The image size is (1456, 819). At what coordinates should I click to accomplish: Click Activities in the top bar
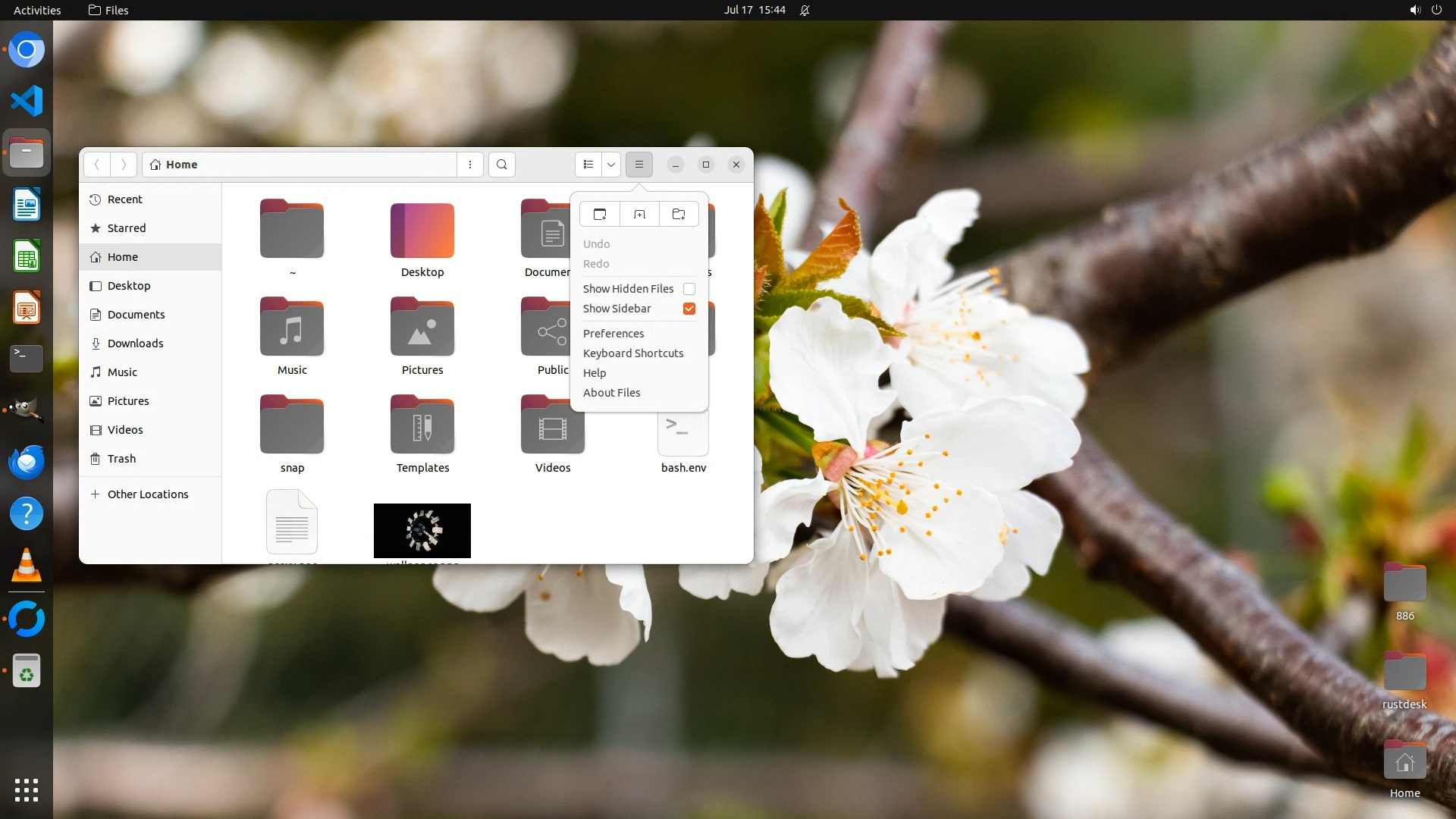(37, 10)
